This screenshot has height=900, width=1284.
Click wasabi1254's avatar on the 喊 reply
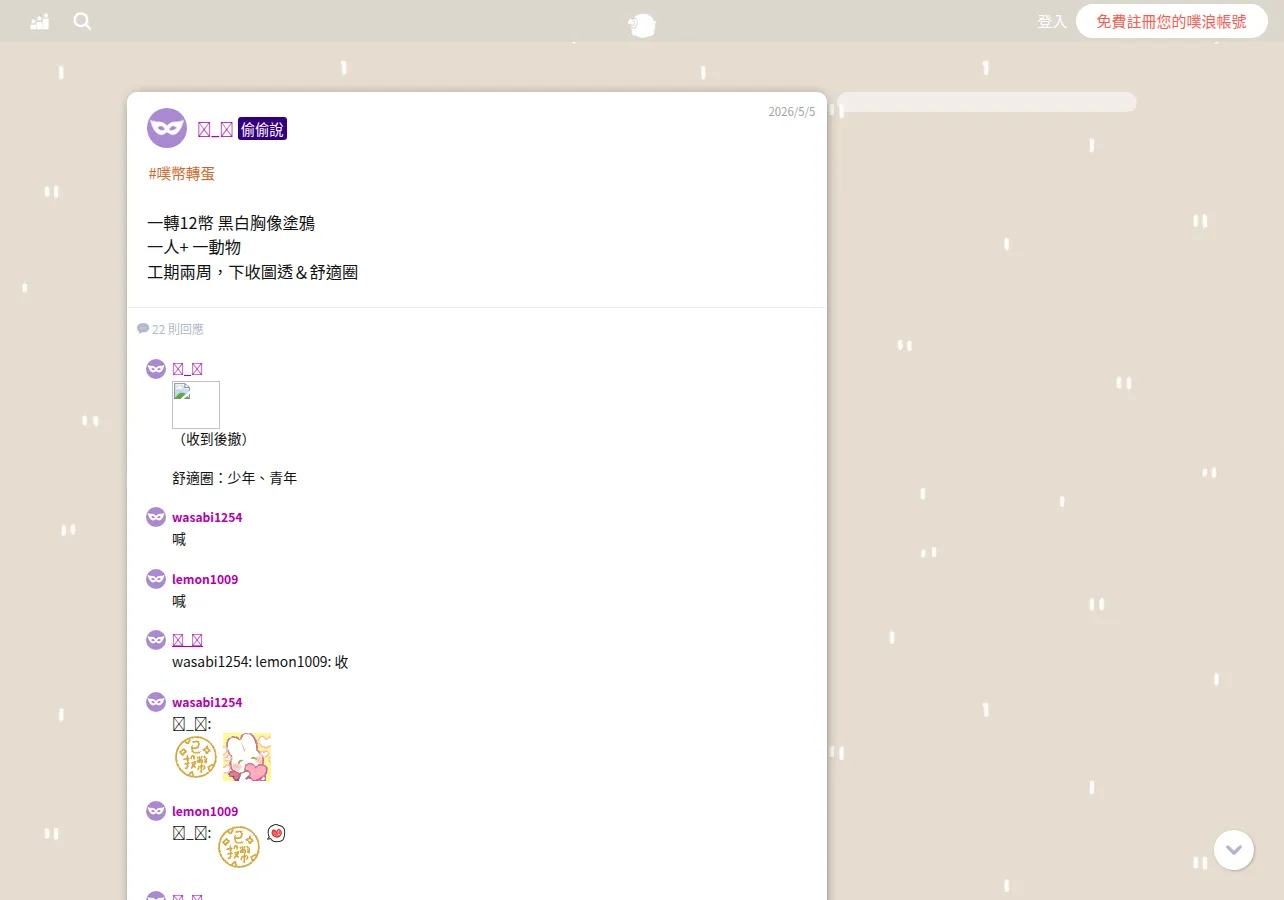tap(156, 517)
